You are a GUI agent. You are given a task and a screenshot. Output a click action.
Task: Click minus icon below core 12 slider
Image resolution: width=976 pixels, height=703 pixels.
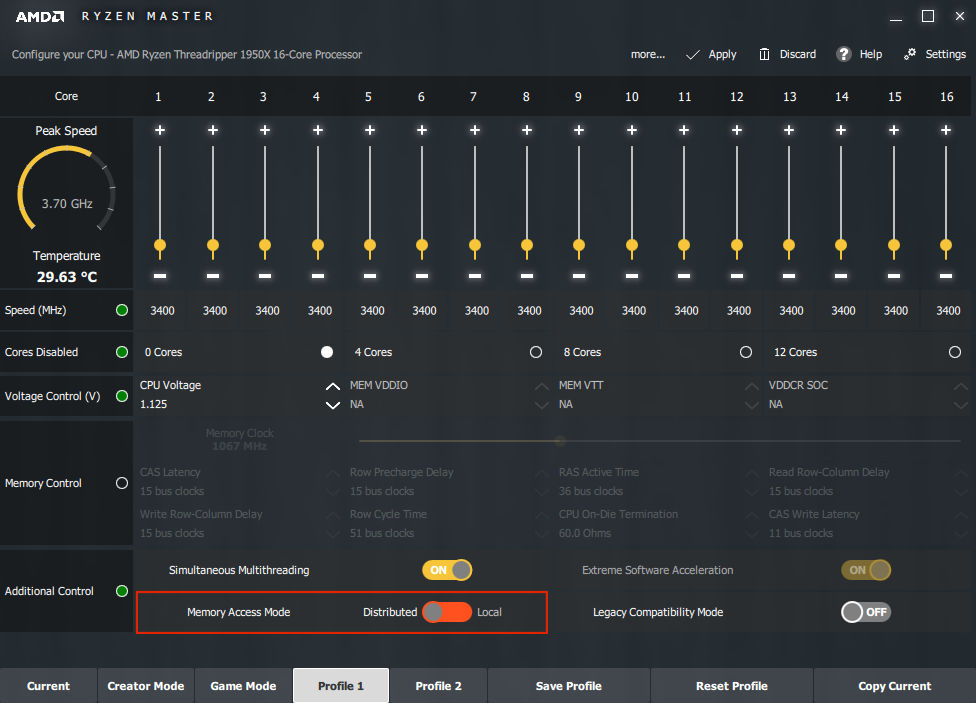737,275
